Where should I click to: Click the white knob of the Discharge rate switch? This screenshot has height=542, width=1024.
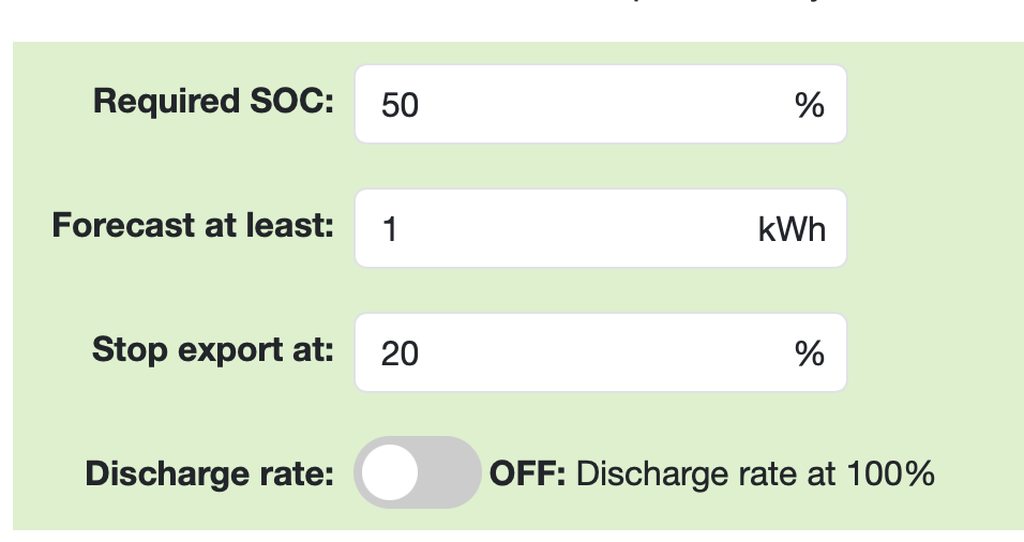click(390, 473)
